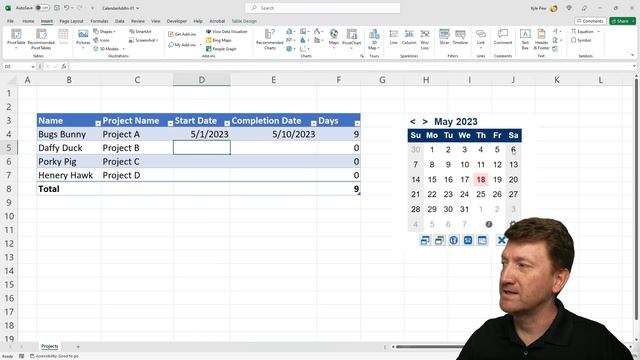Launch Visio Data Visualizer add-in

[227, 31]
